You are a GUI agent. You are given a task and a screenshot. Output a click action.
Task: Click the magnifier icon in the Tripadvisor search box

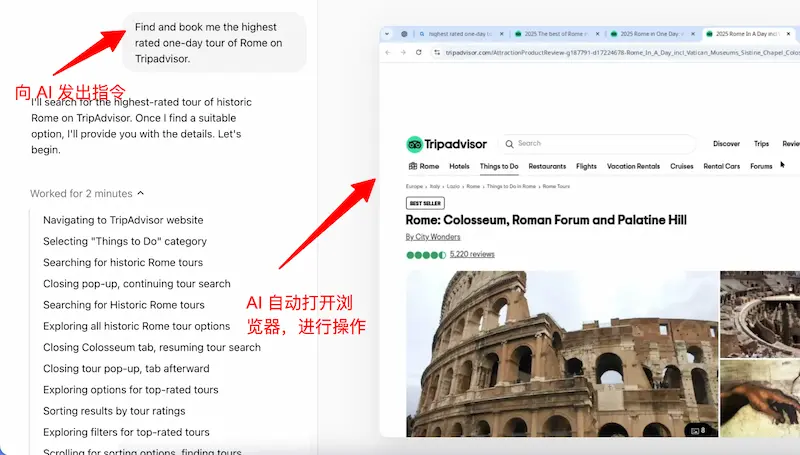(508, 144)
